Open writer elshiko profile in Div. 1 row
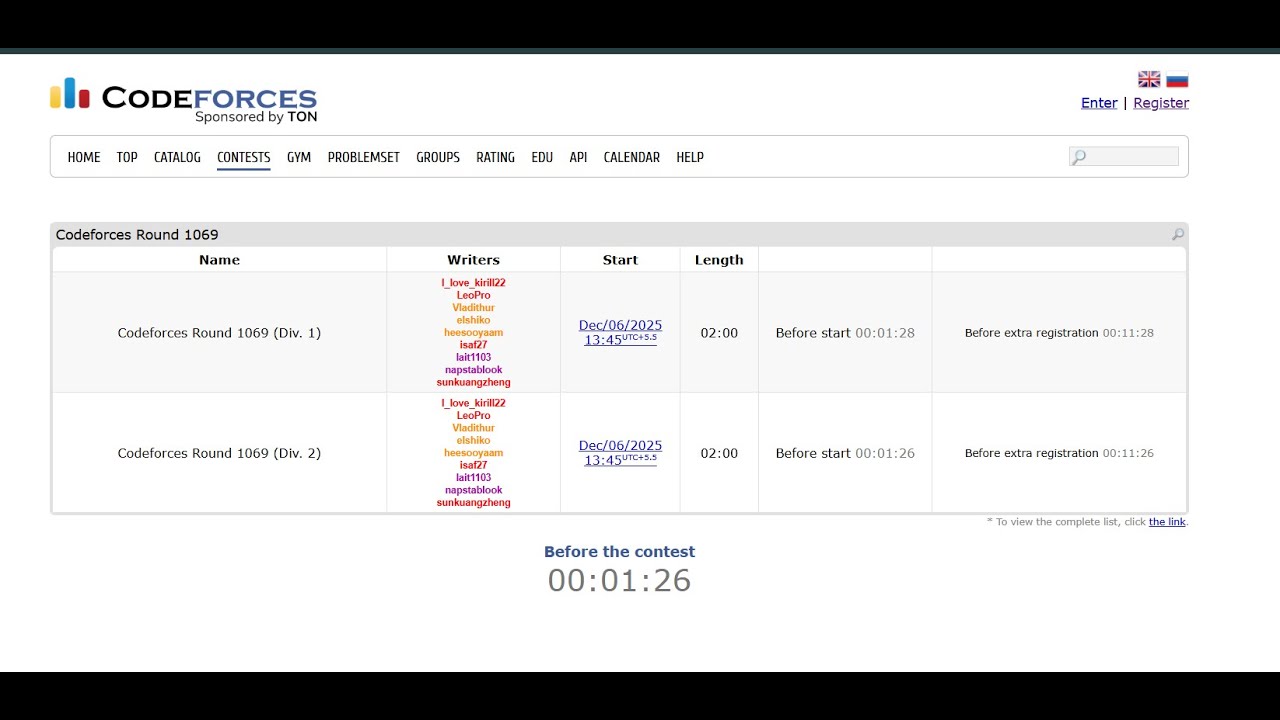 tap(473, 320)
